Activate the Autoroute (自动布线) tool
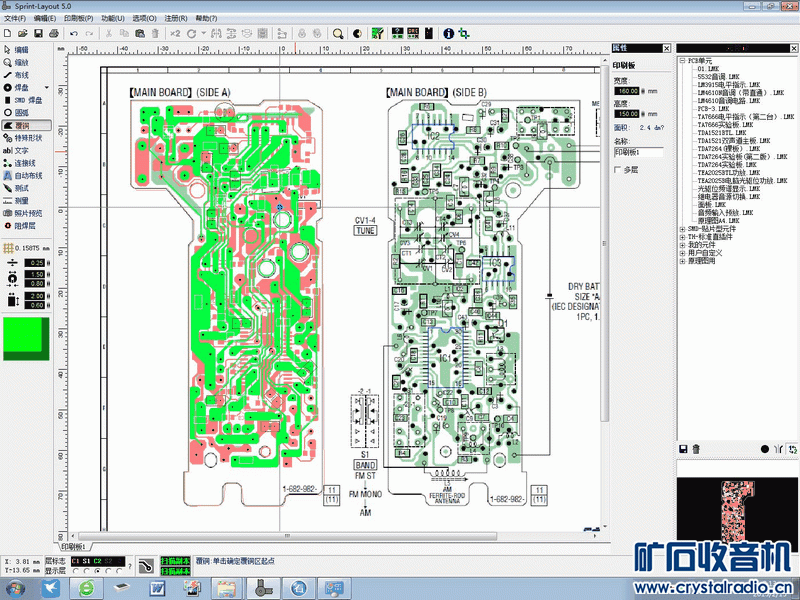This screenshot has height=600, width=800. pyautogui.click(x=27, y=175)
